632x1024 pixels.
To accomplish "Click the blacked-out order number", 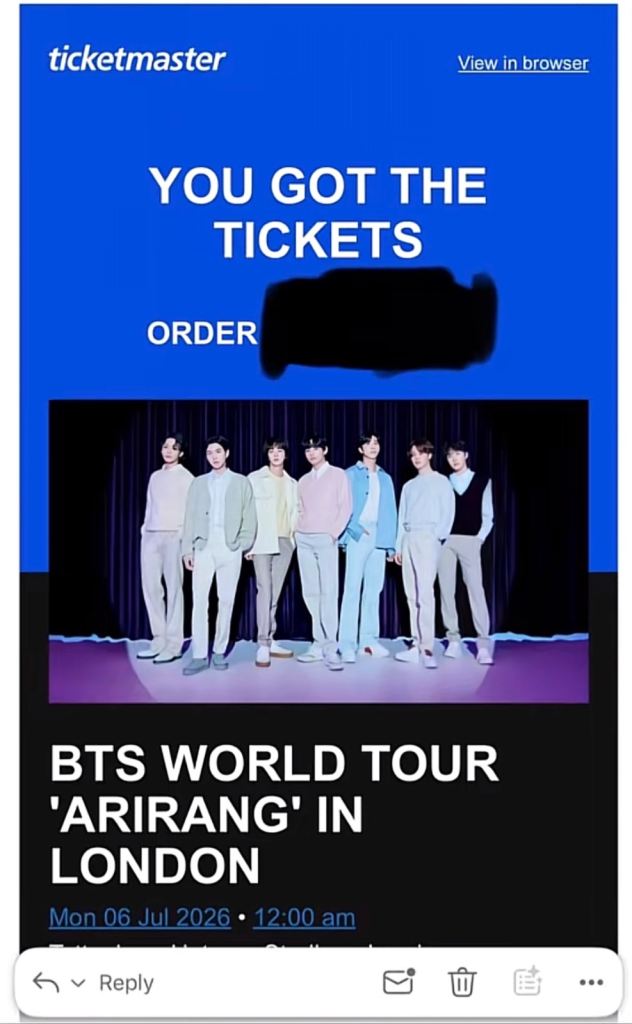I will click(x=379, y=323).
